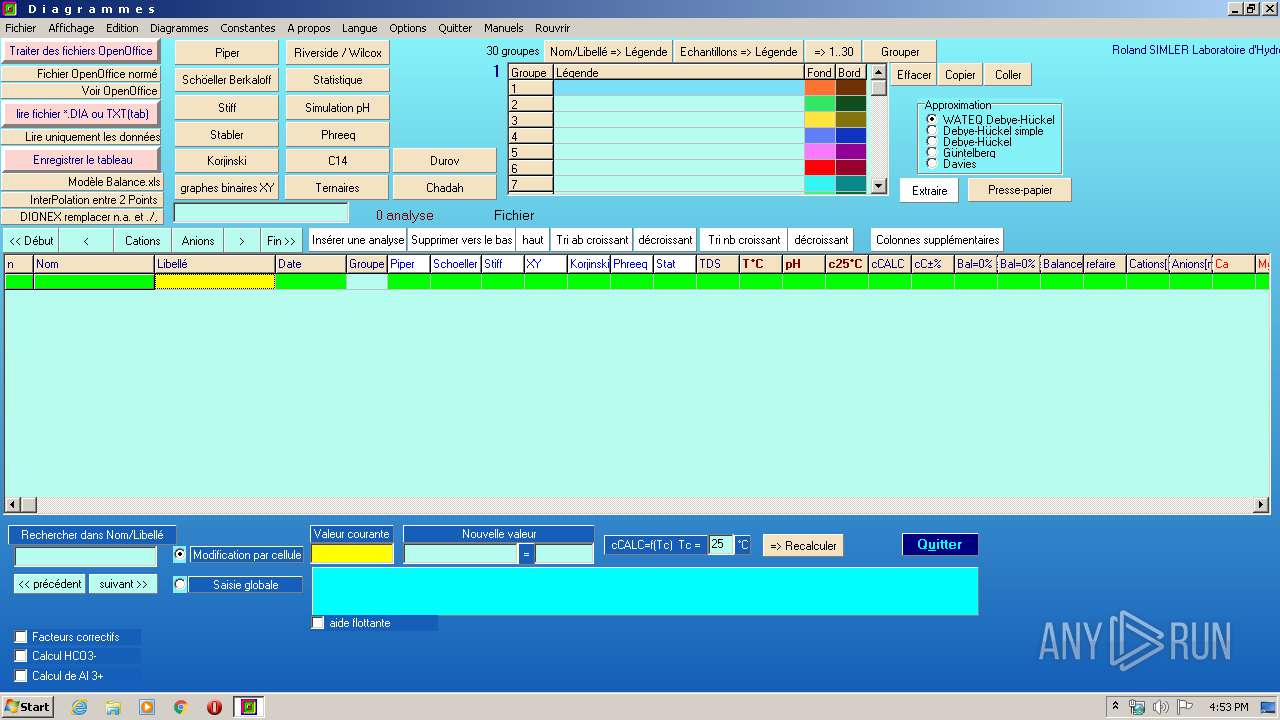
Task: Click Colonnes supplémentaires button
Action: (937, 240)
